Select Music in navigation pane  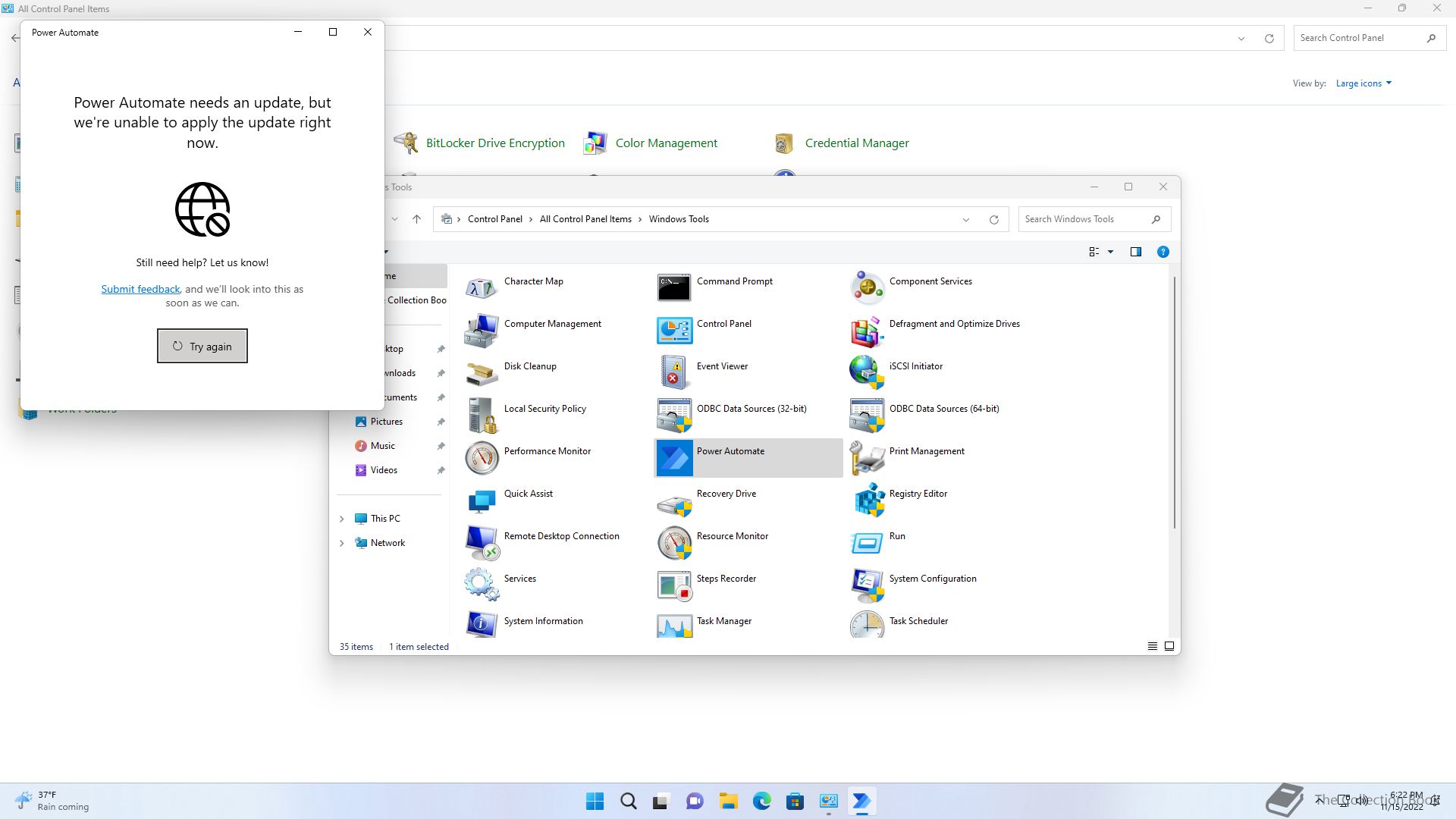pyautogui.click(x=383, y=446)
